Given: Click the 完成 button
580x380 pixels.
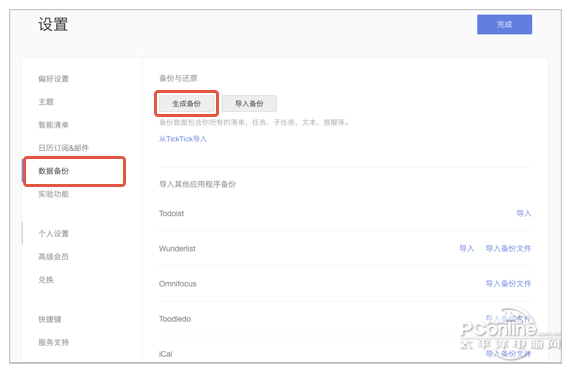Looking at the screenshot, I should pos(504,24).
